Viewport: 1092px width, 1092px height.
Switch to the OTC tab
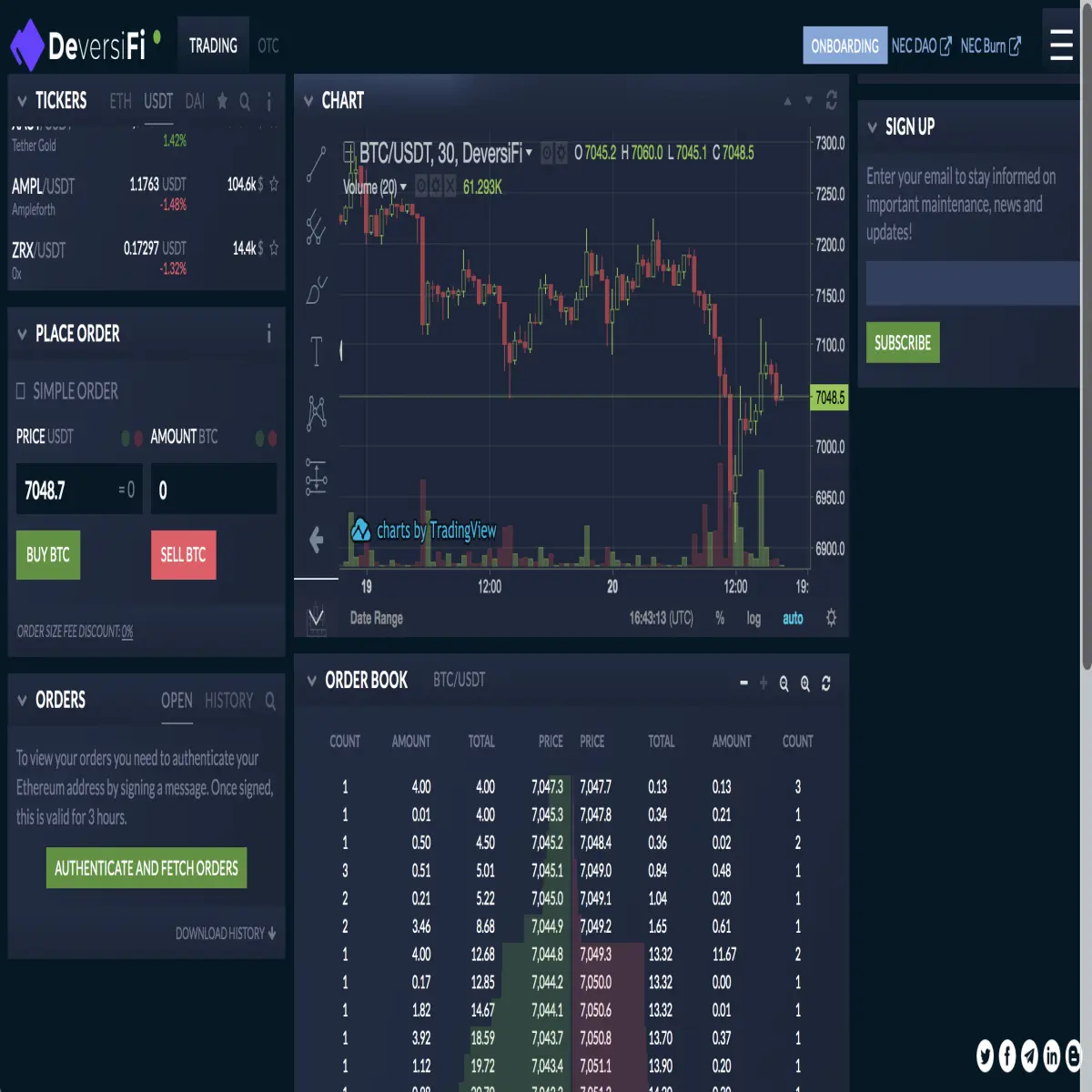[268, 45]
